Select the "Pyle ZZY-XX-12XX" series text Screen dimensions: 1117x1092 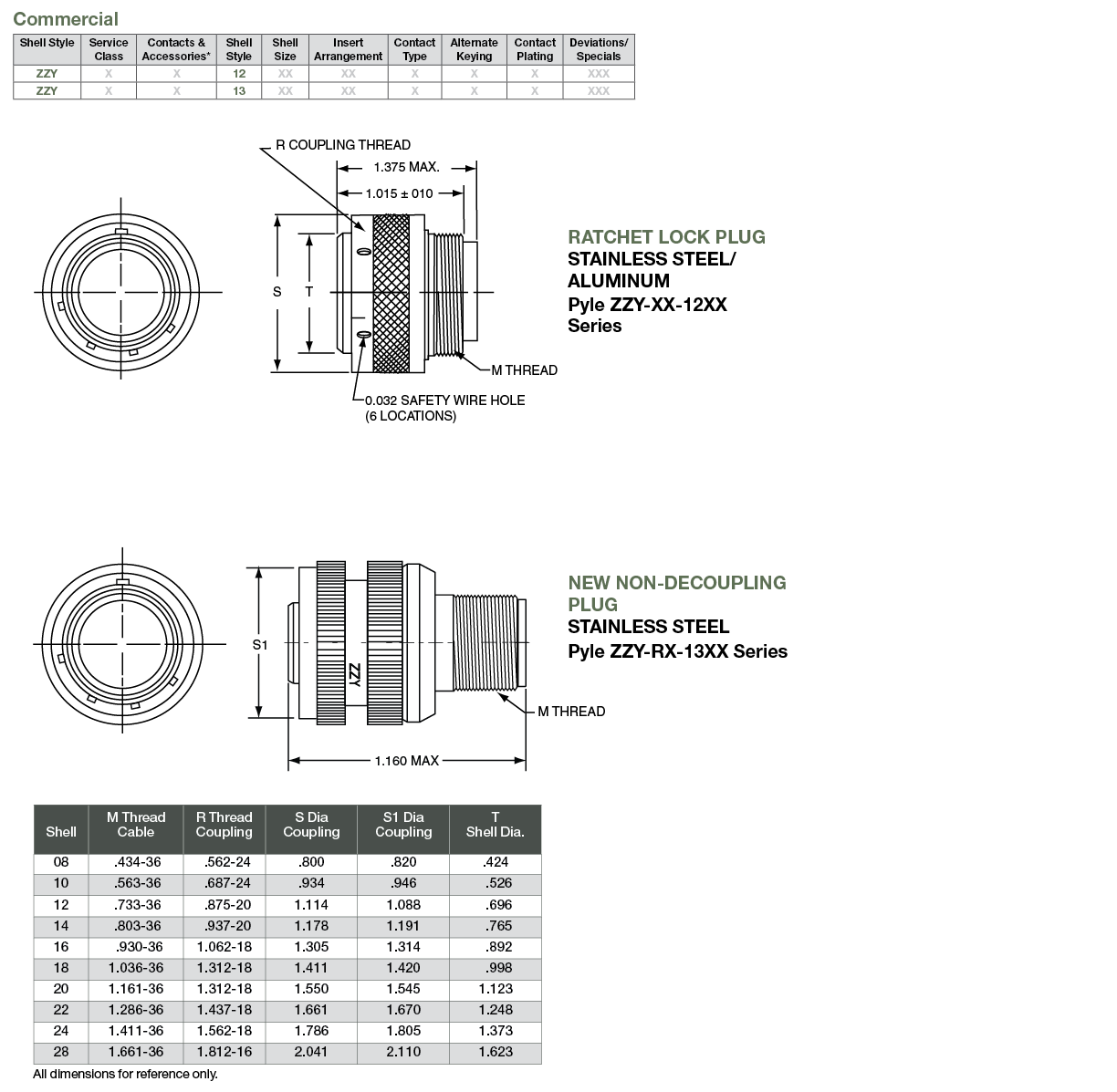tap(647, 305)
